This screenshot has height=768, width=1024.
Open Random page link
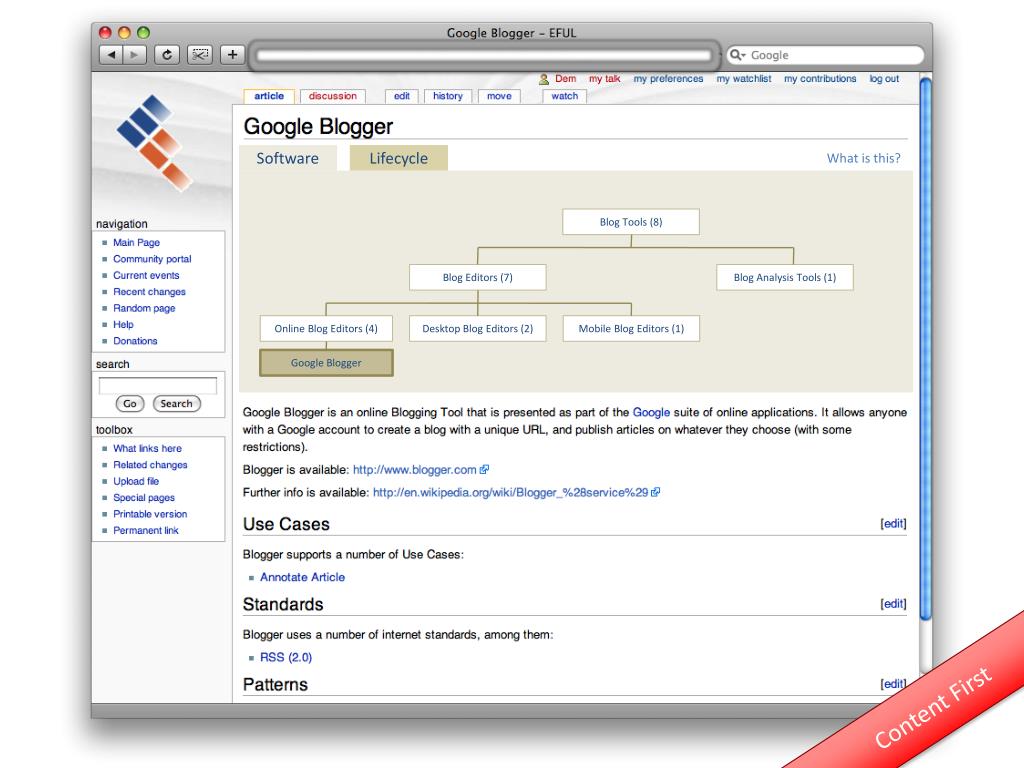pyautogui.click(x=144, y=308)
